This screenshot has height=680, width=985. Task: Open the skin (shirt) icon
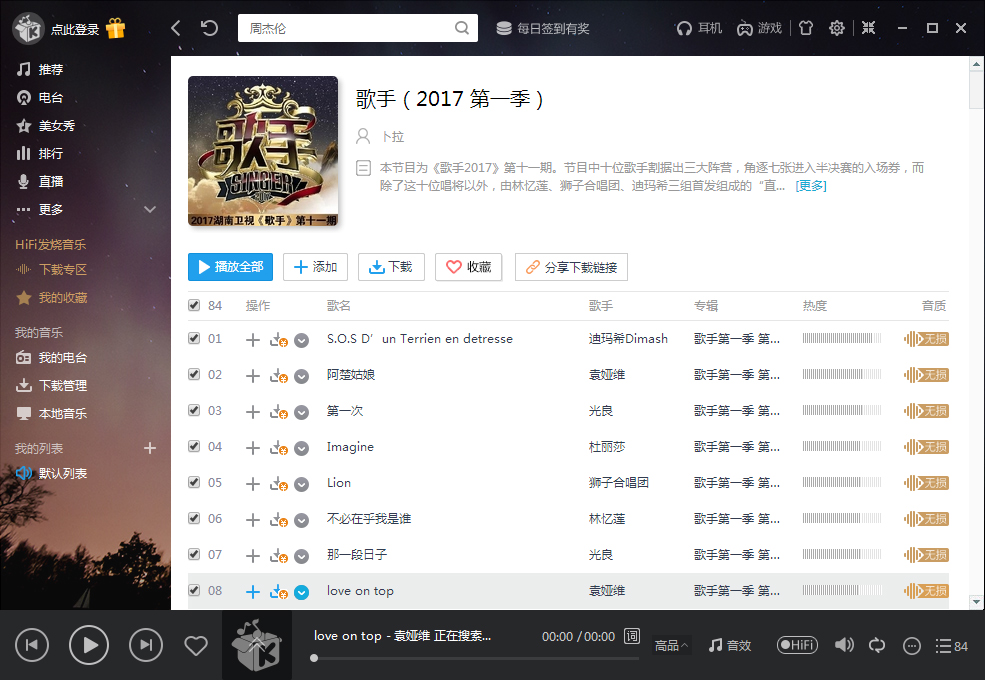805,28
